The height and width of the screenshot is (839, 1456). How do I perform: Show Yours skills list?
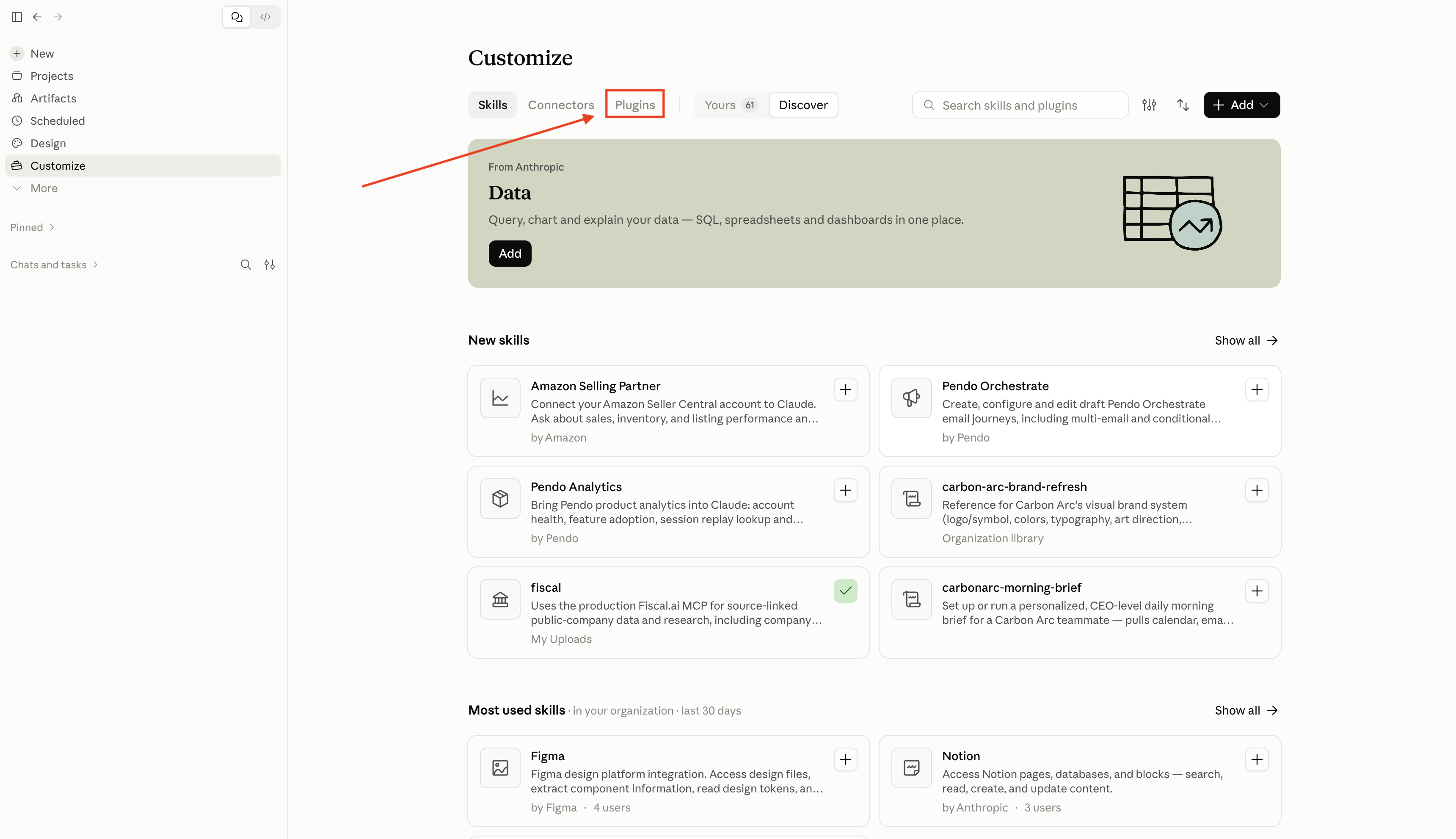[731, 105]
